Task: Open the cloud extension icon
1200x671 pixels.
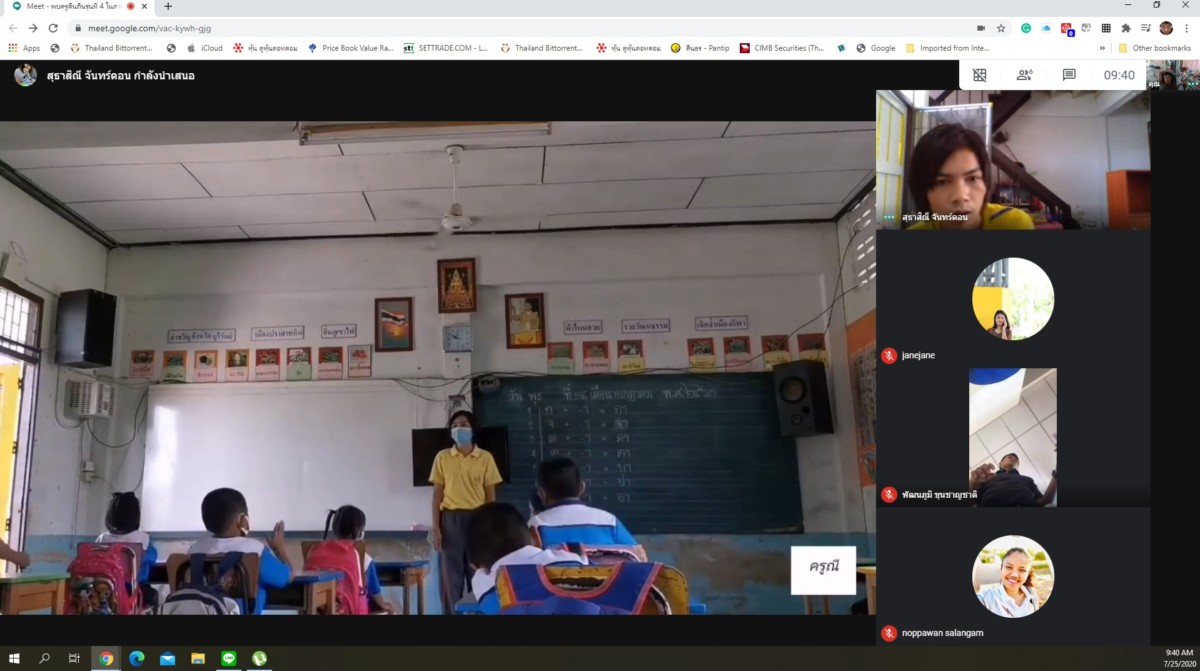Action: click(1046, 28)
